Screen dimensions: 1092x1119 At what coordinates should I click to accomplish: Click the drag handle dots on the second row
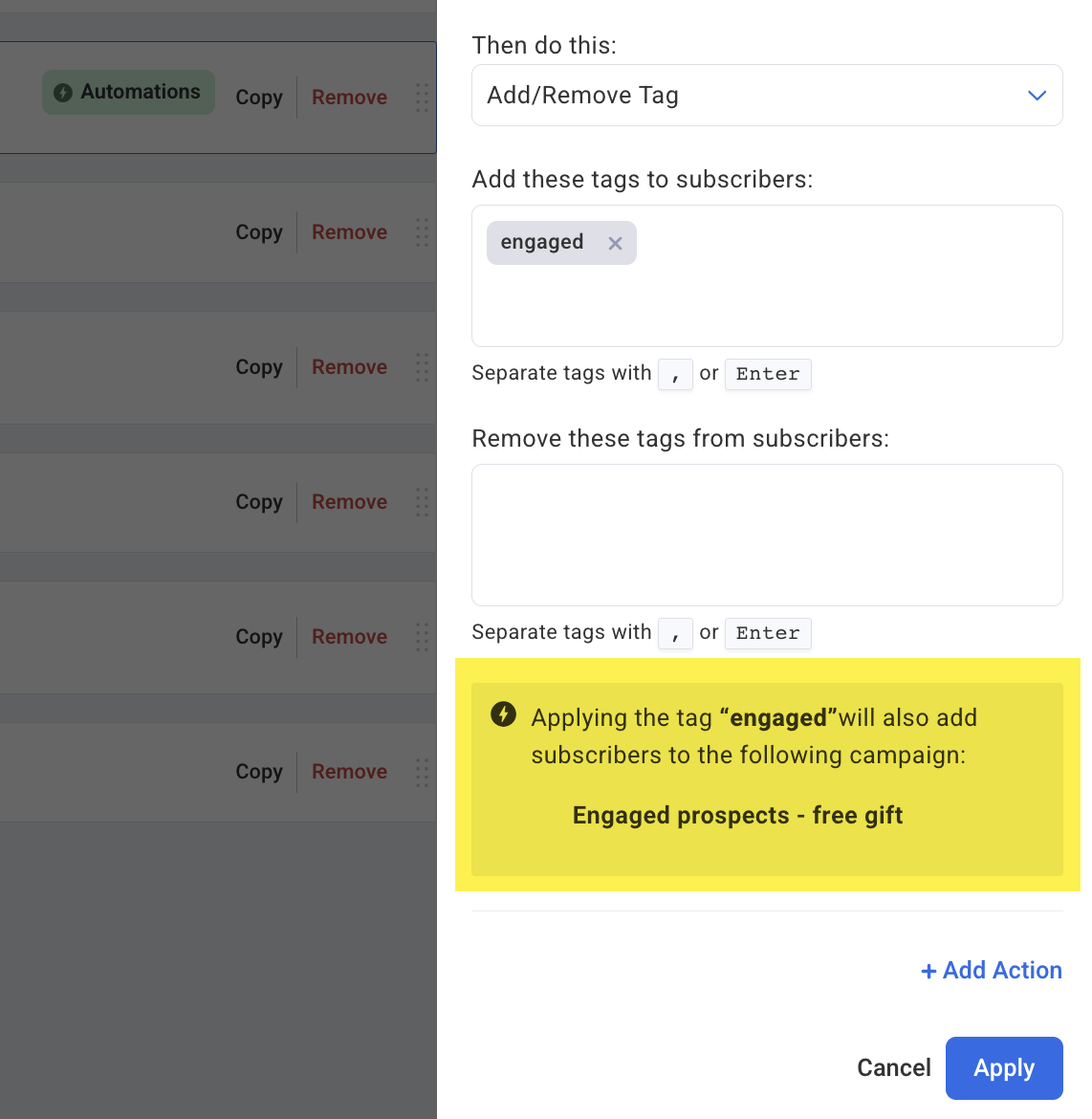pos(423,232)
